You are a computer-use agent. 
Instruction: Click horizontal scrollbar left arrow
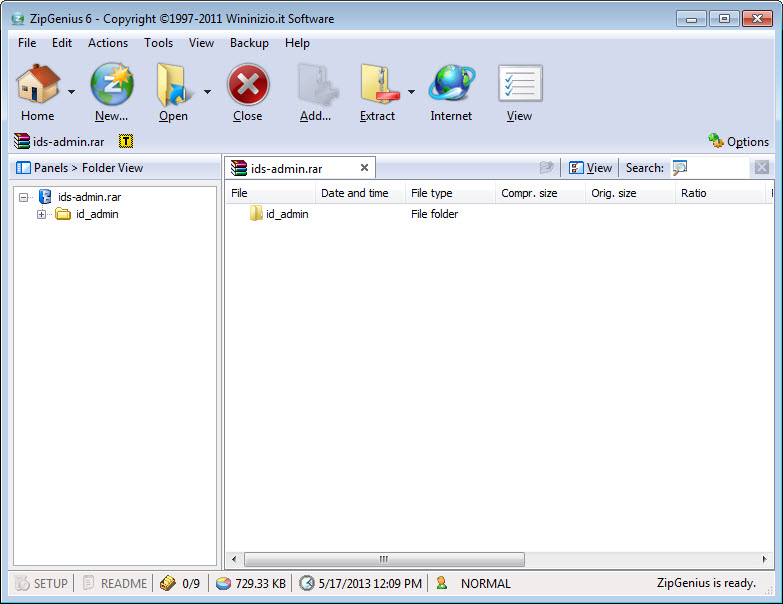click(x=234, y=559)
